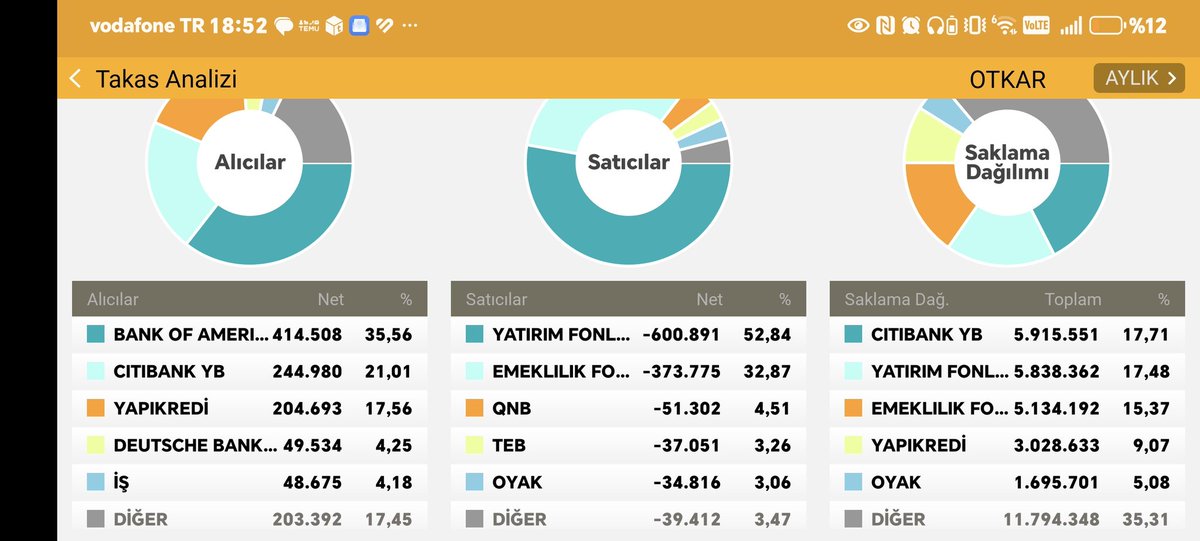1200x541 pixels.
Task: Tap the OTKAR stock symbol
Action: point(1007,80)
